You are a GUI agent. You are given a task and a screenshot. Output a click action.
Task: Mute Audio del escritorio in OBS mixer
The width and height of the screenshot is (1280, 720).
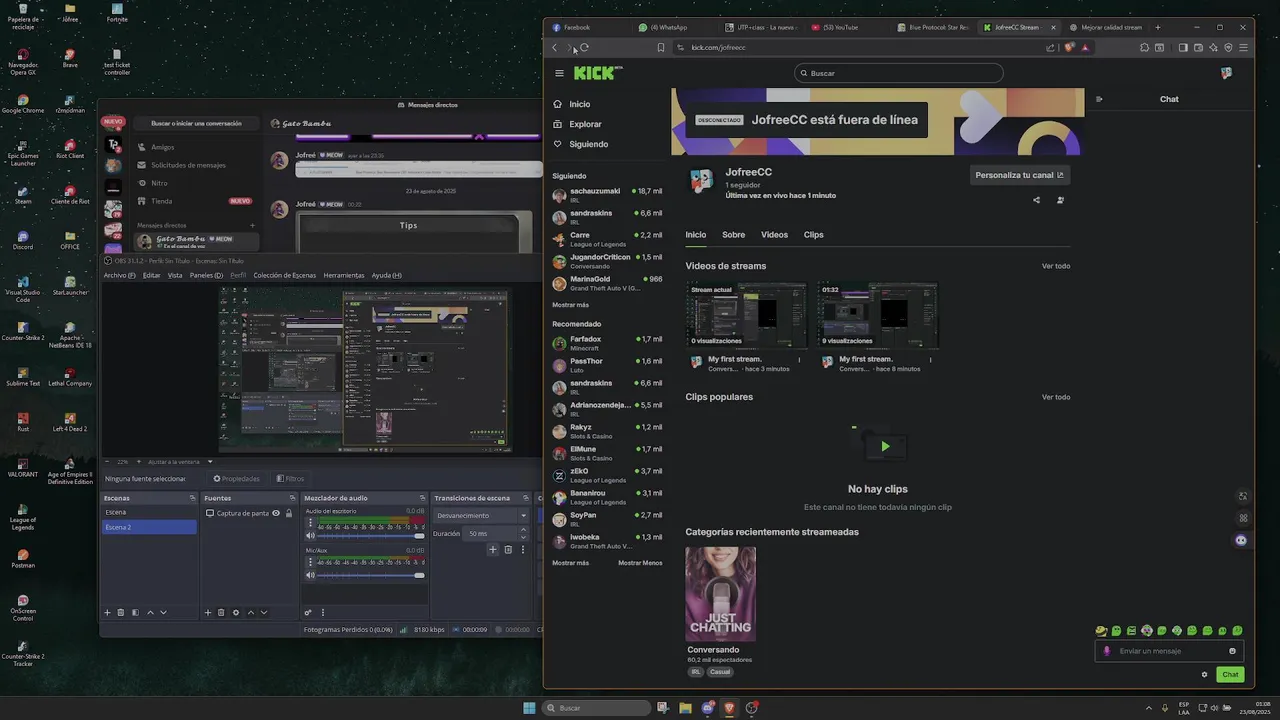pos(310,536)
